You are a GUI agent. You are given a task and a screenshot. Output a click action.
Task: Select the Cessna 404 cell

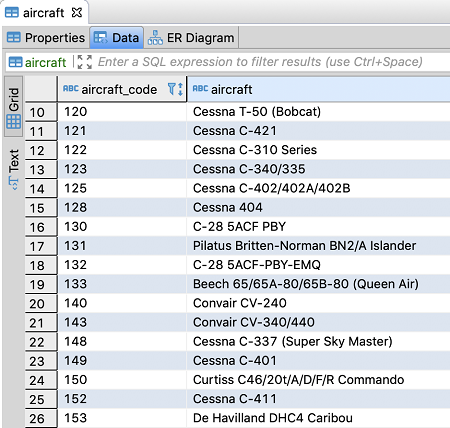318,207
